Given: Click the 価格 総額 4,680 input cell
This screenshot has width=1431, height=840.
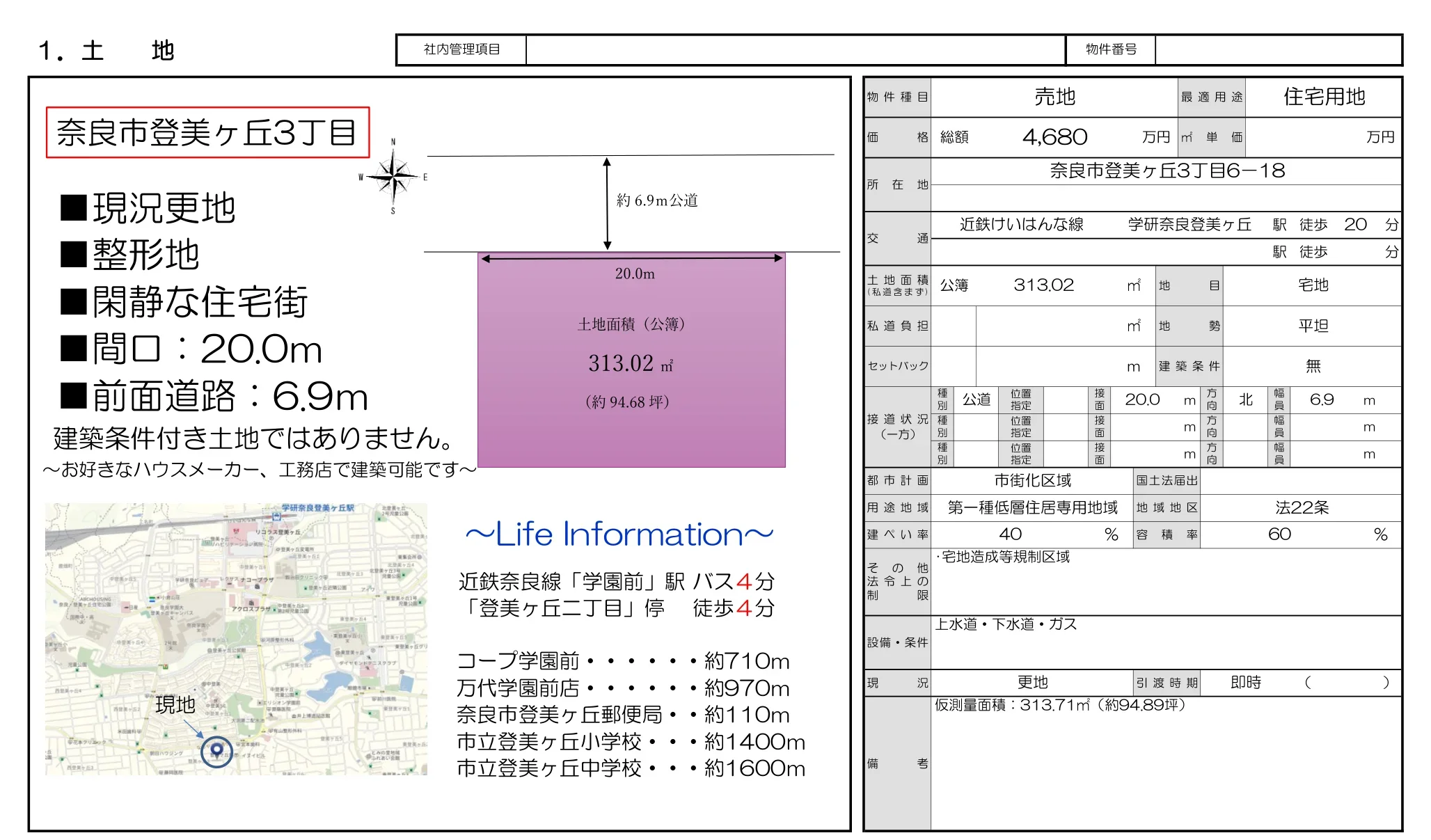Looking at the screenshot, I should pyautogui.click(x=1055, y=137).
